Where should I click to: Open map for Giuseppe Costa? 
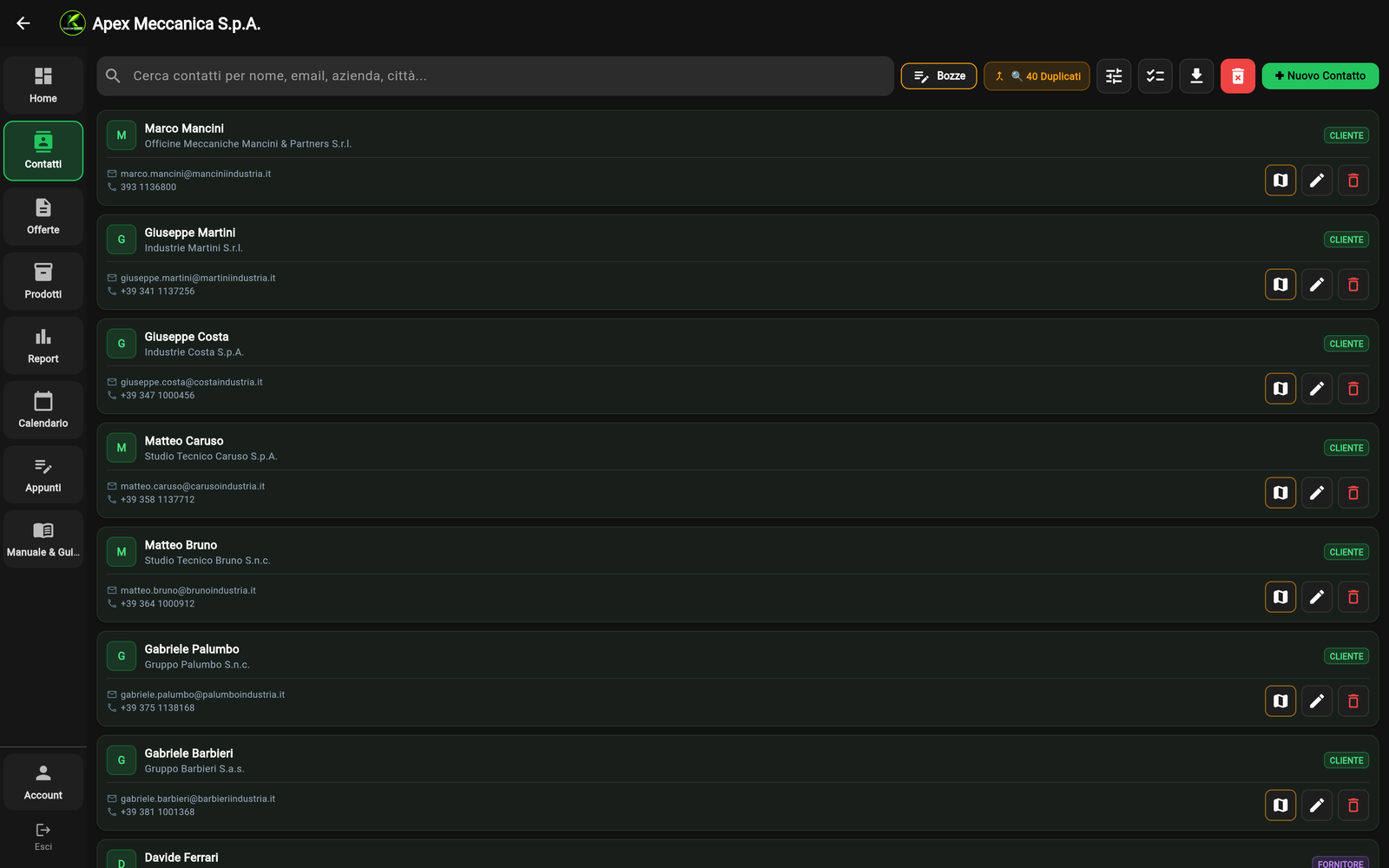[1280, 389]
